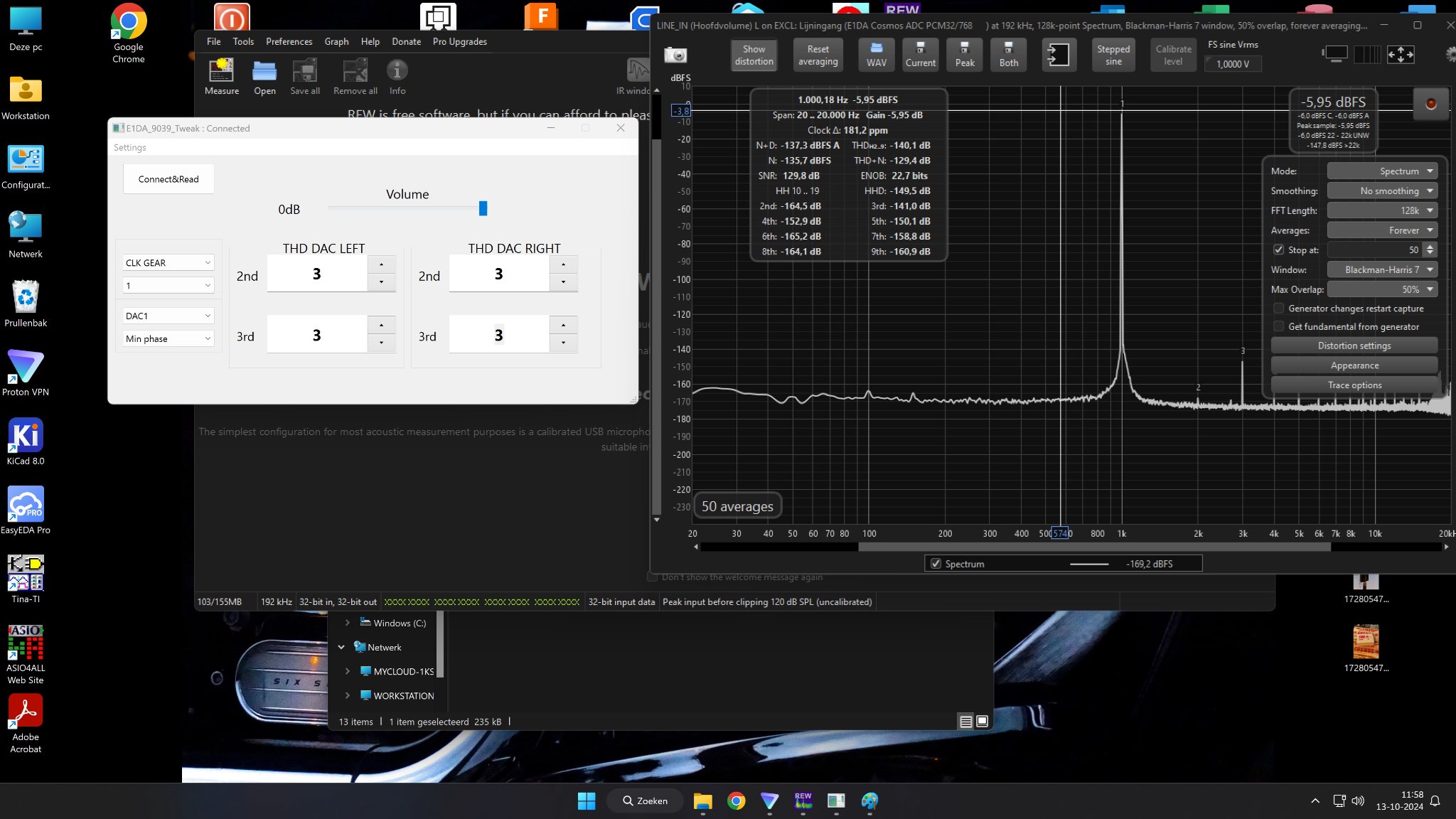
Task: Open the frequency axis bands icon
Action: (1368, 54)
